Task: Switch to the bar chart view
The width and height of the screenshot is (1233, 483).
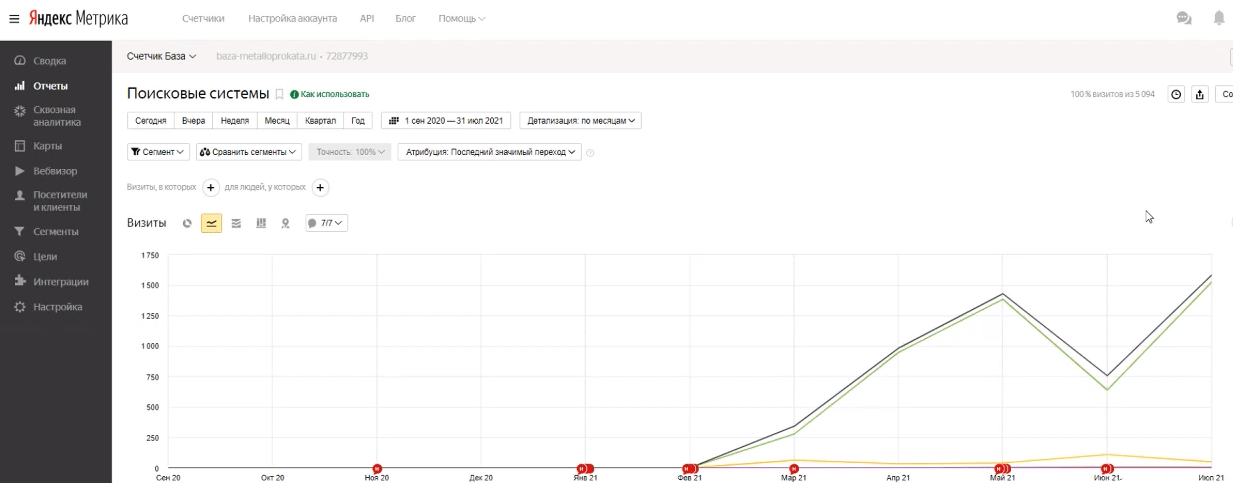Action: coord(261,223)
